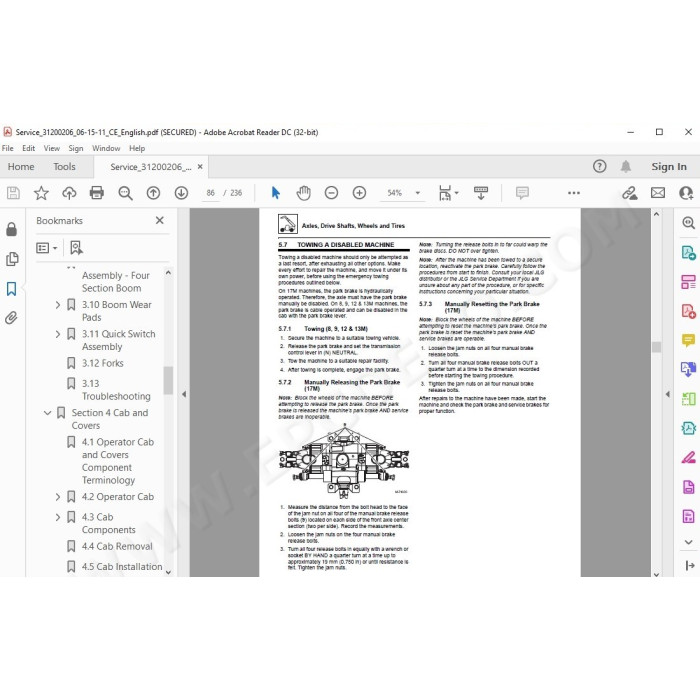This screenshot has width=700, height=700.
Task: Close the Service_31200206 document tab
Action: [200, 167]
